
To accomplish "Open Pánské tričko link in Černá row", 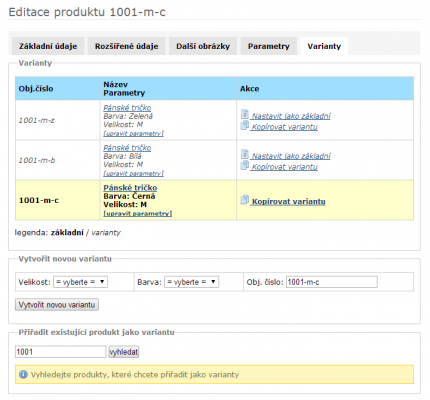I will [x=130, y=188].
